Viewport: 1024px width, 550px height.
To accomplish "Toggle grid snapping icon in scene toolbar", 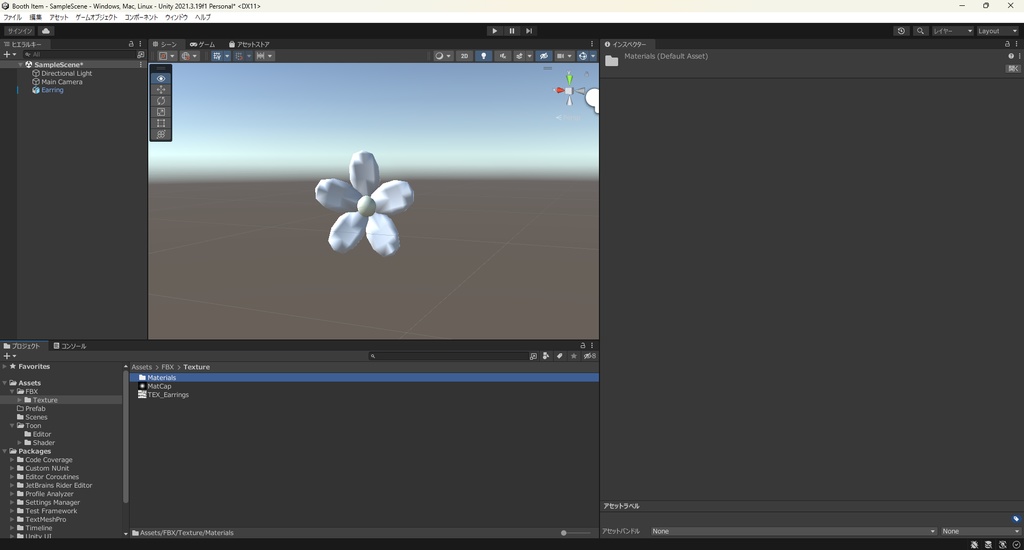I will pos(239,56).
